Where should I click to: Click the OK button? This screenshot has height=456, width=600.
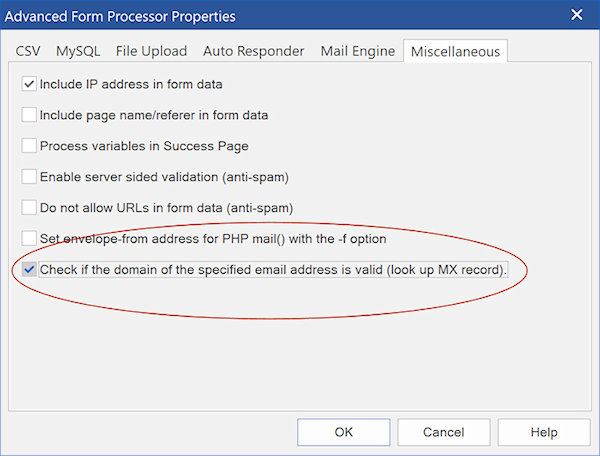[x=344, y=432]
